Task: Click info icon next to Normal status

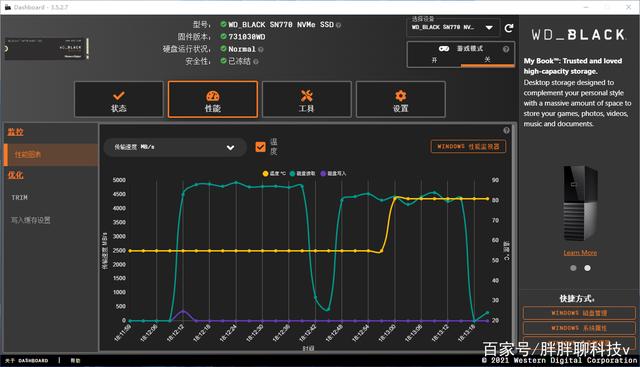Action: coord(260,49)
